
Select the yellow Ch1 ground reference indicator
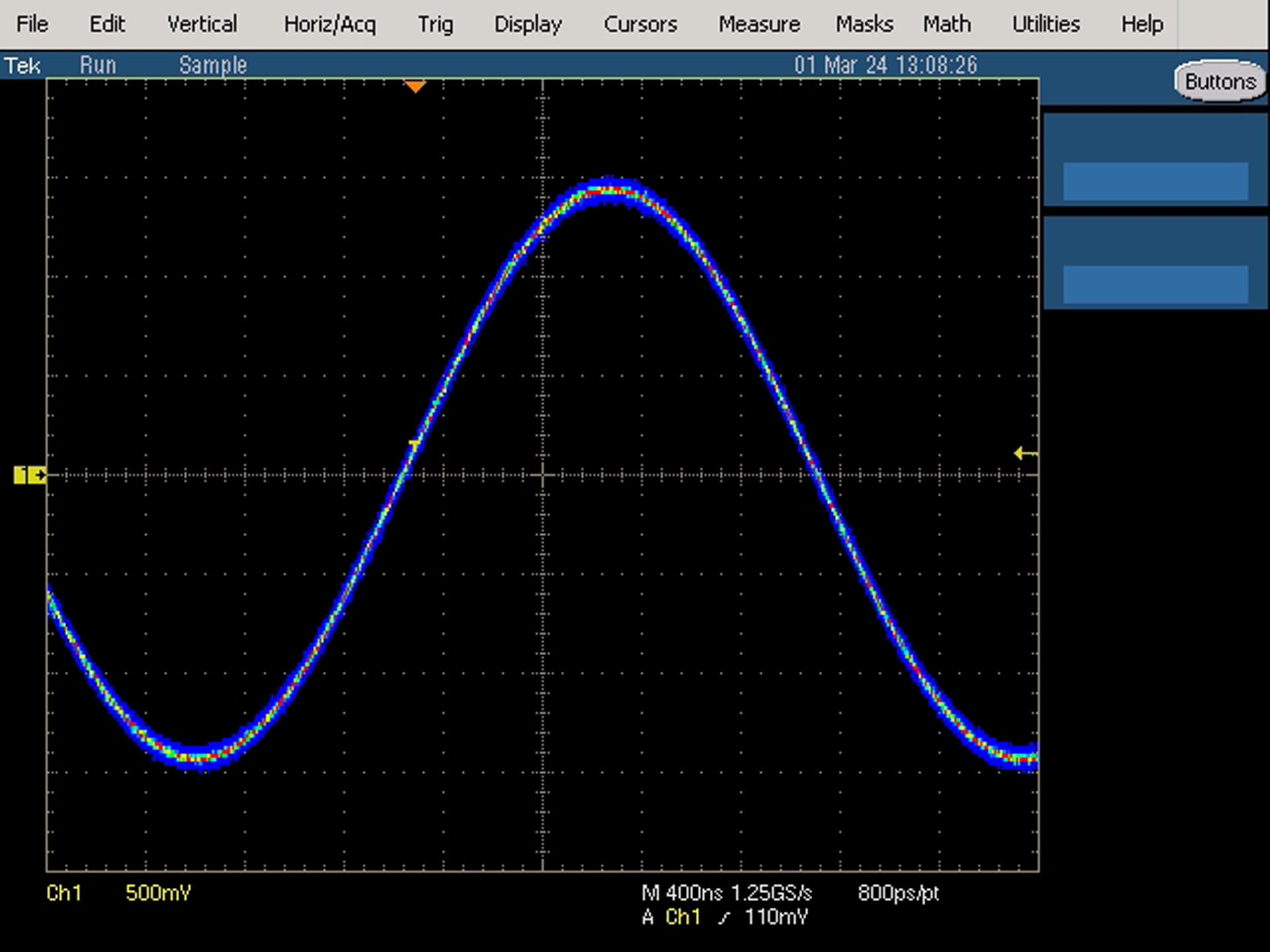pos(30,475)
